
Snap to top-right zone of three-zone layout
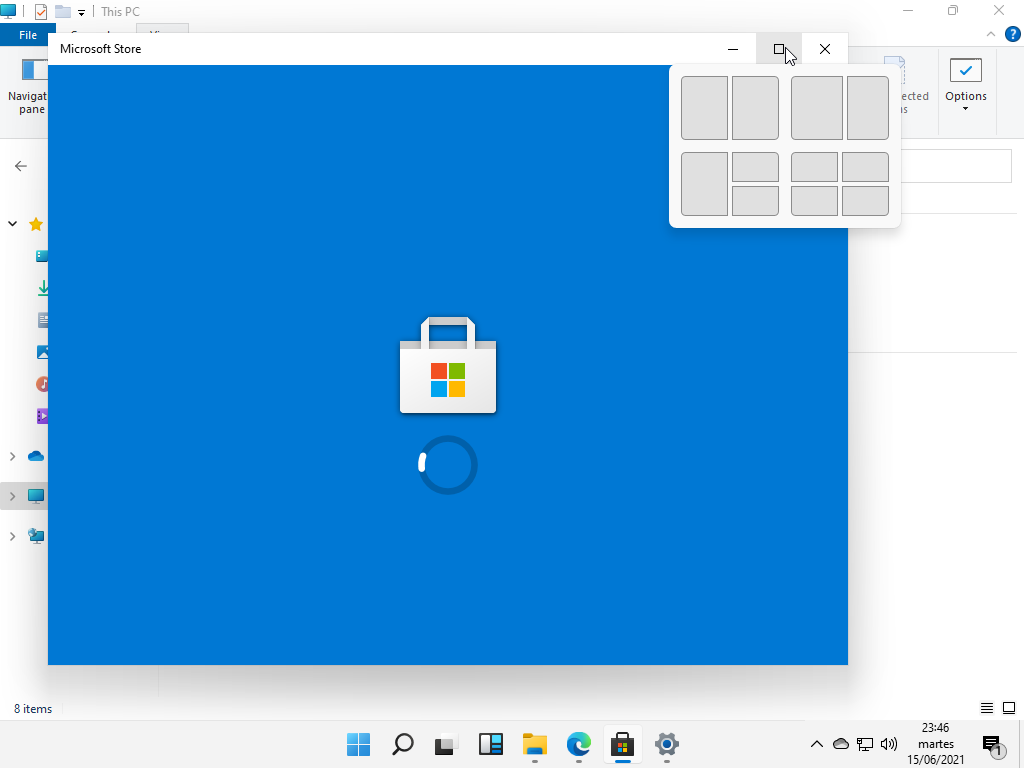755,167
